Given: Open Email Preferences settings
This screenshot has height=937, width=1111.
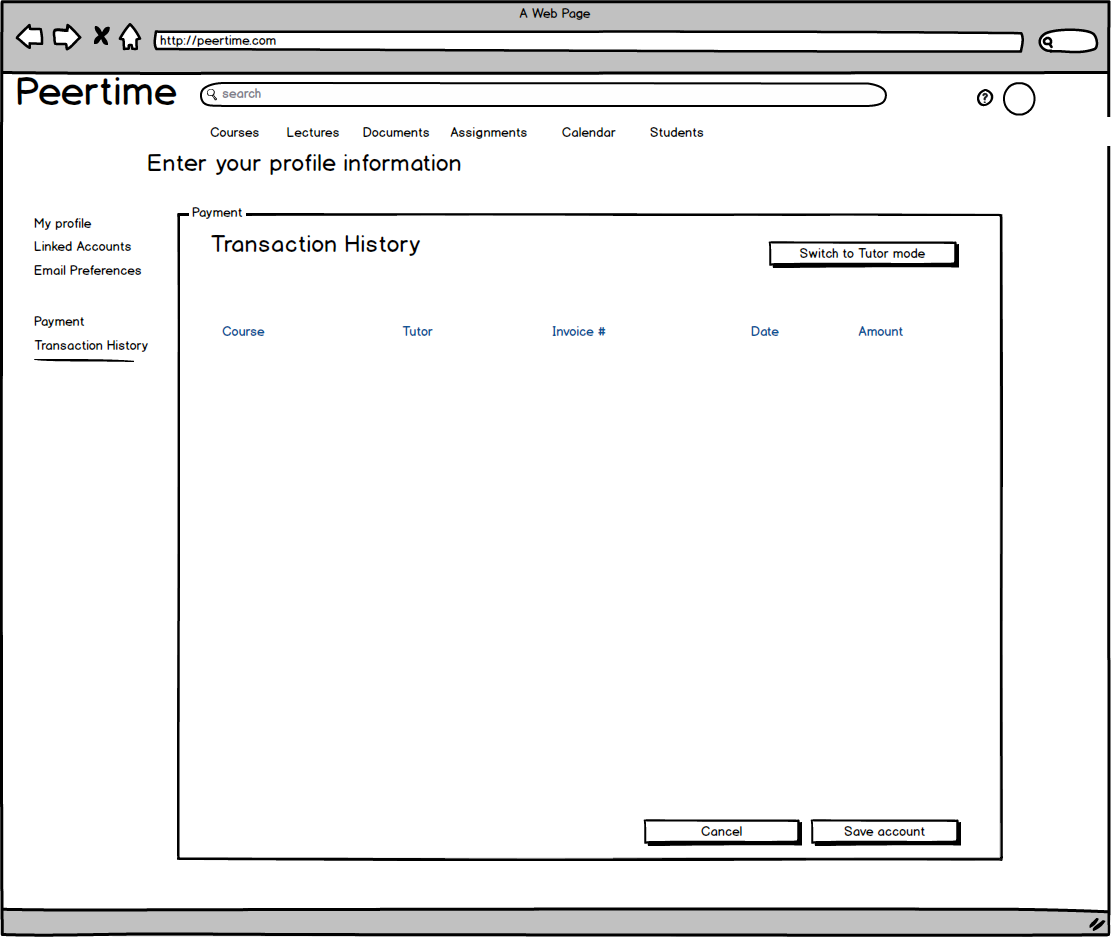Looking at the screenshot, I should tap(87, 271).
